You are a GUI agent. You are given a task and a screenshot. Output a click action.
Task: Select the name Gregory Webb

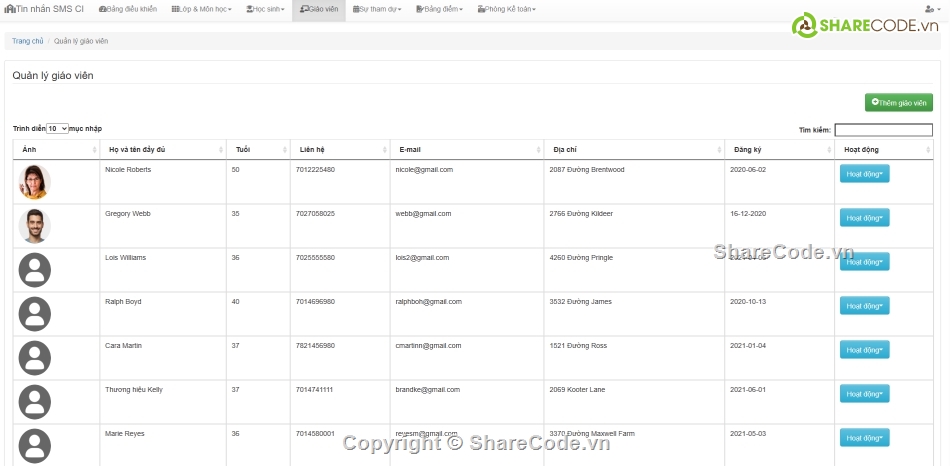[128, 214]
